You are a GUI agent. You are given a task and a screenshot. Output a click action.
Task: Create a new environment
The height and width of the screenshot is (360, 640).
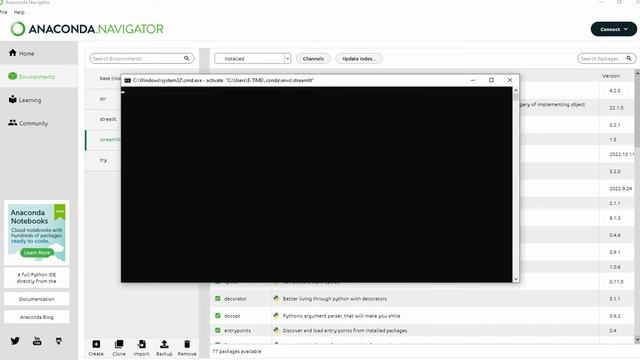(96, 348)
